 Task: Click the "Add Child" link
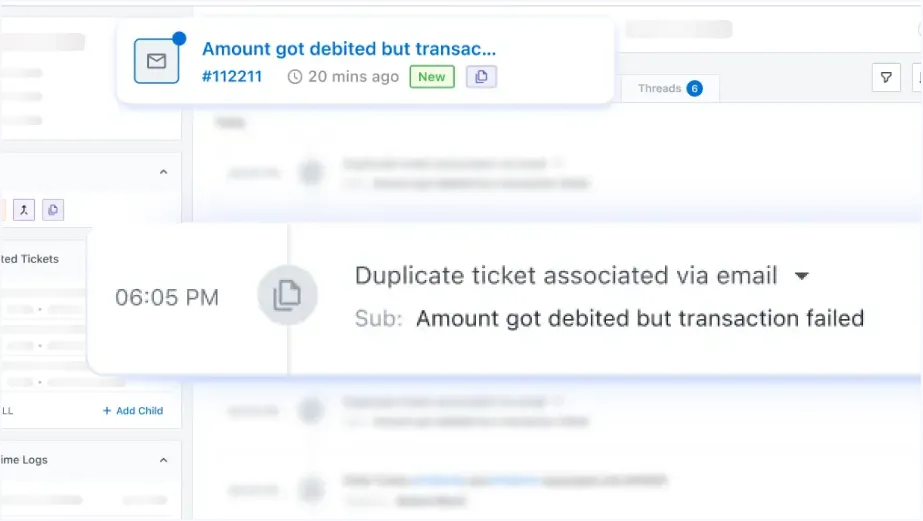click(x=133, y=410)
